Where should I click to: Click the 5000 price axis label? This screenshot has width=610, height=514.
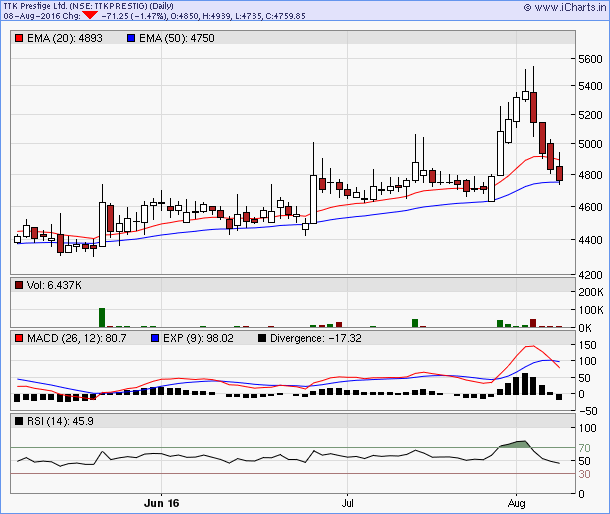click(590, 144)
